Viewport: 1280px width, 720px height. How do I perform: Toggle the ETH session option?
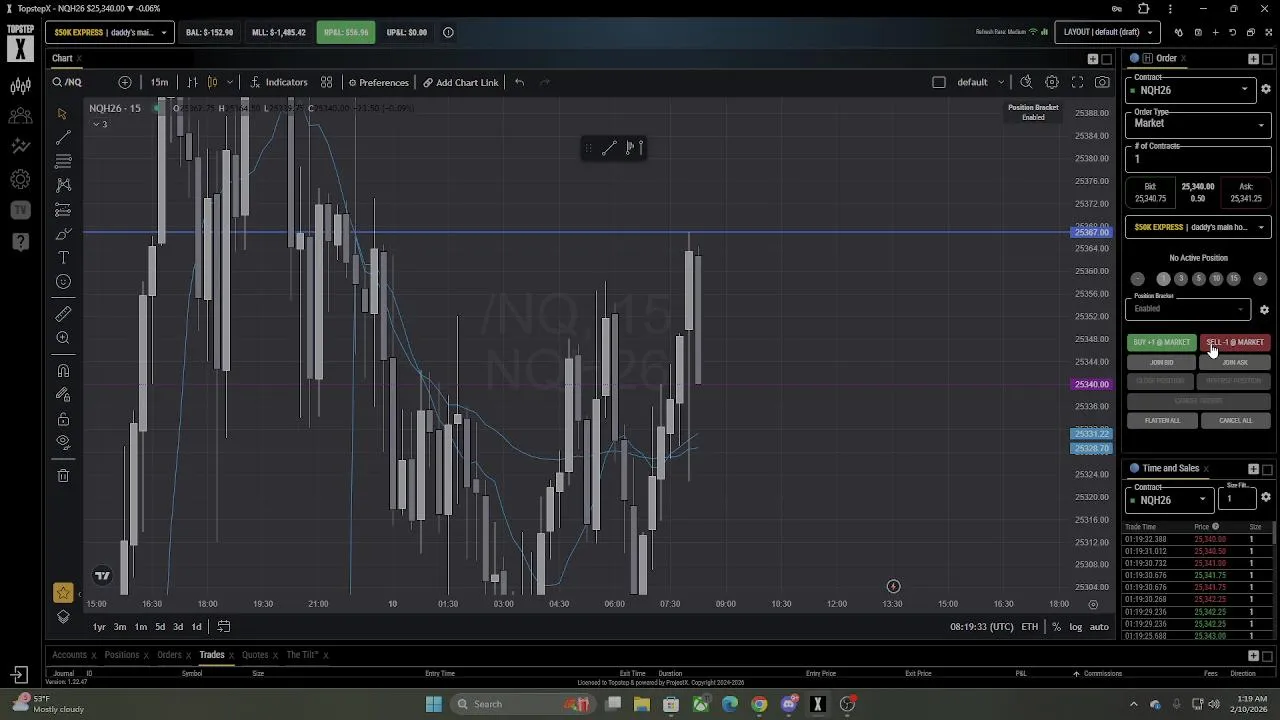point(1029,627)
